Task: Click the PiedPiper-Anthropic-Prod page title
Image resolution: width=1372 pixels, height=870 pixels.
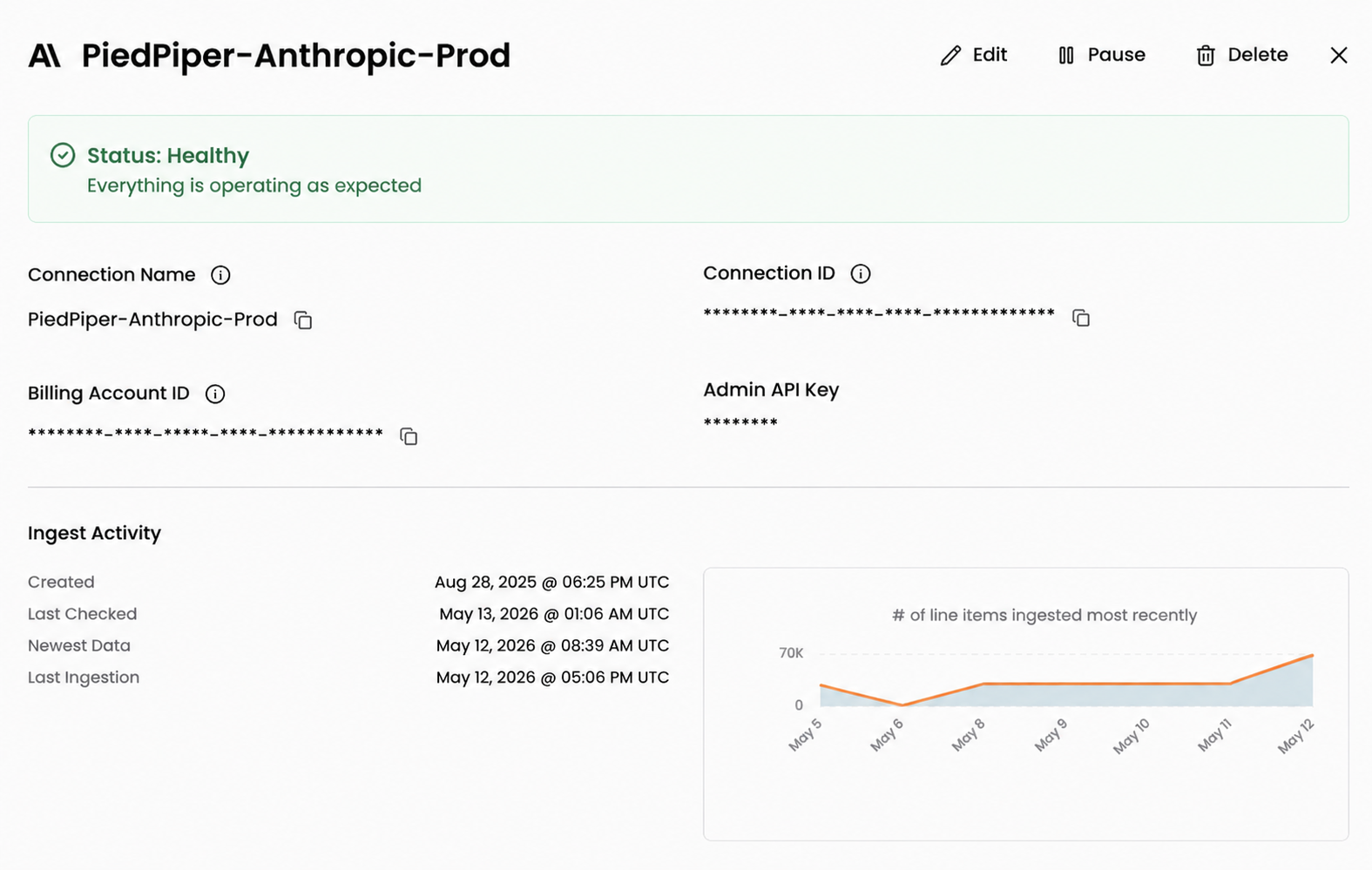Action: click(296, 55)
